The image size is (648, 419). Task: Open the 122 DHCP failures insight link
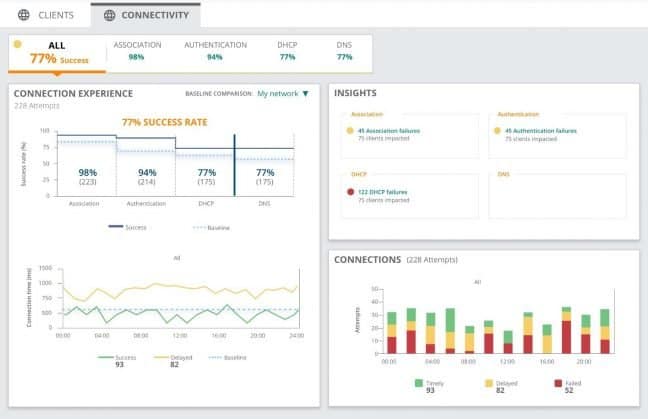click(382, 192)
